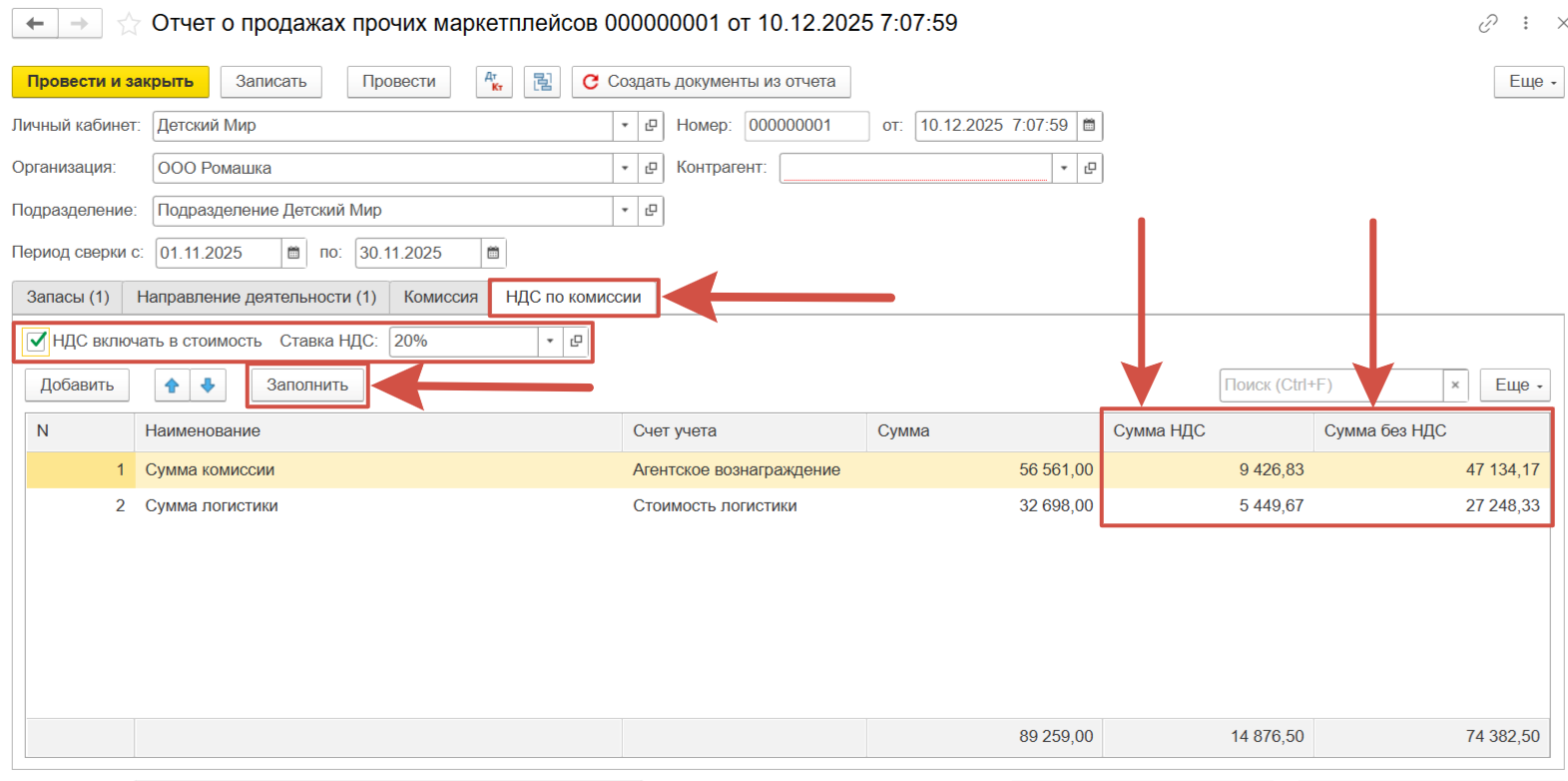Move row up with blue arrow
This screenshot has height=781, width=1568.
point(172,386)
